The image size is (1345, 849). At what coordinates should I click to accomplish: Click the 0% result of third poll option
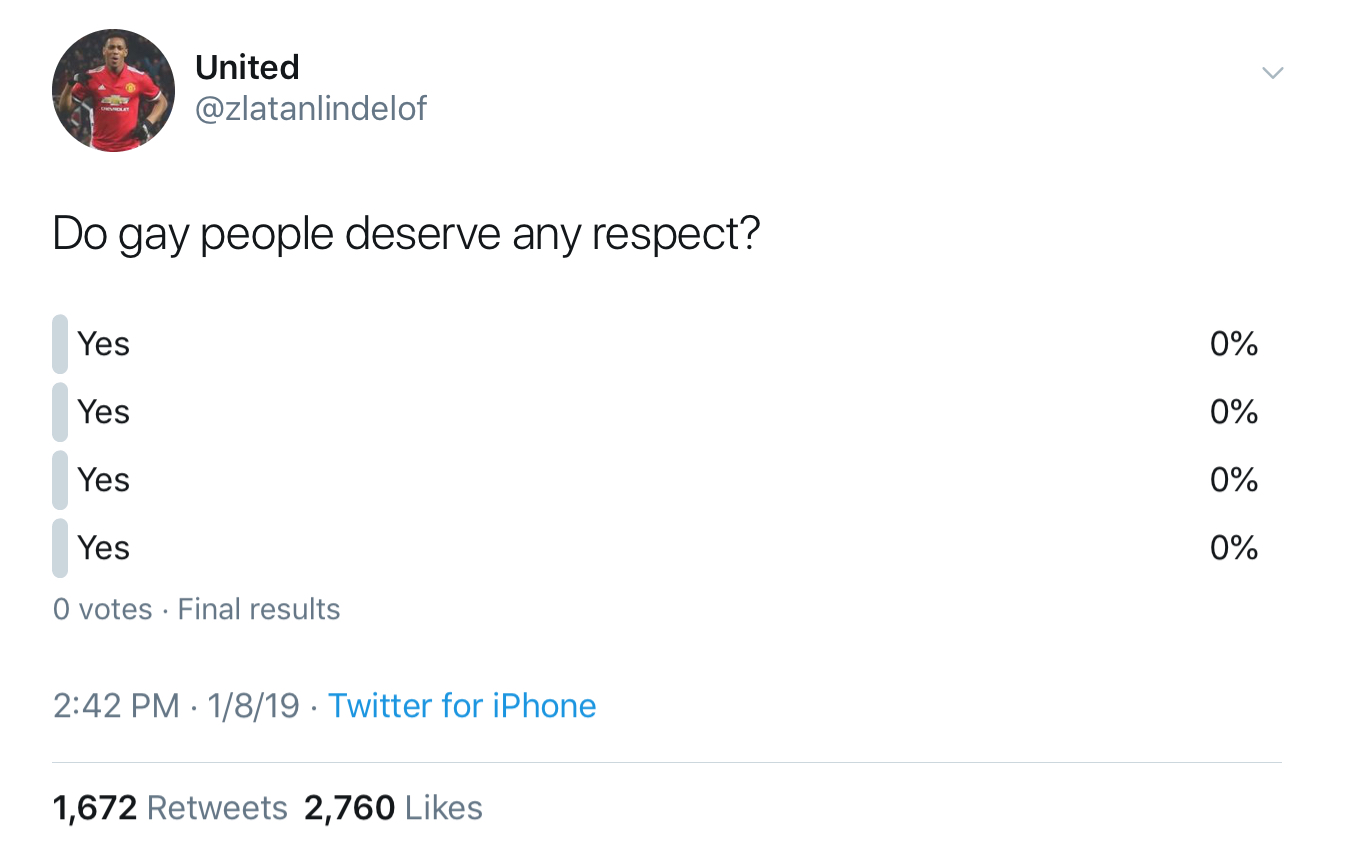pyautogui.click(x=1233, y=480)
